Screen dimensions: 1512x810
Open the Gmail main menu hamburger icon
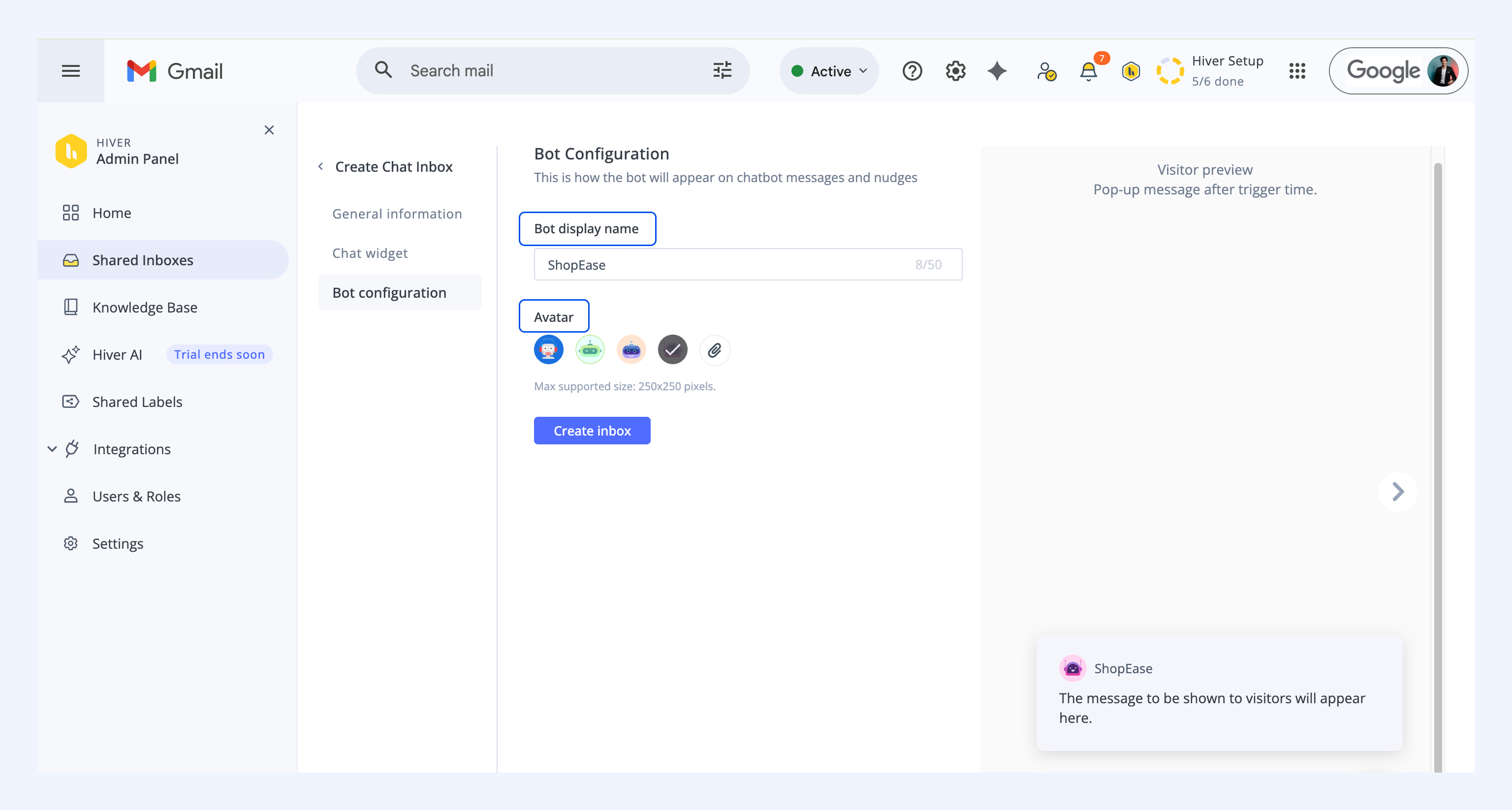pos(70,71)
